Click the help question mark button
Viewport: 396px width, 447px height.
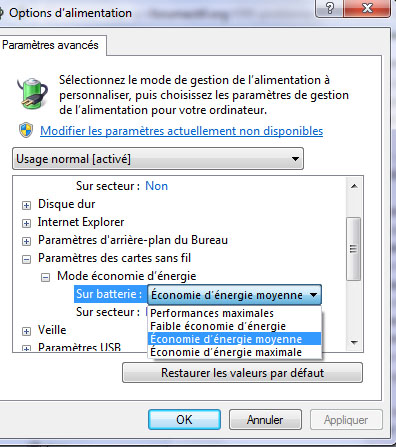(329, 8)
